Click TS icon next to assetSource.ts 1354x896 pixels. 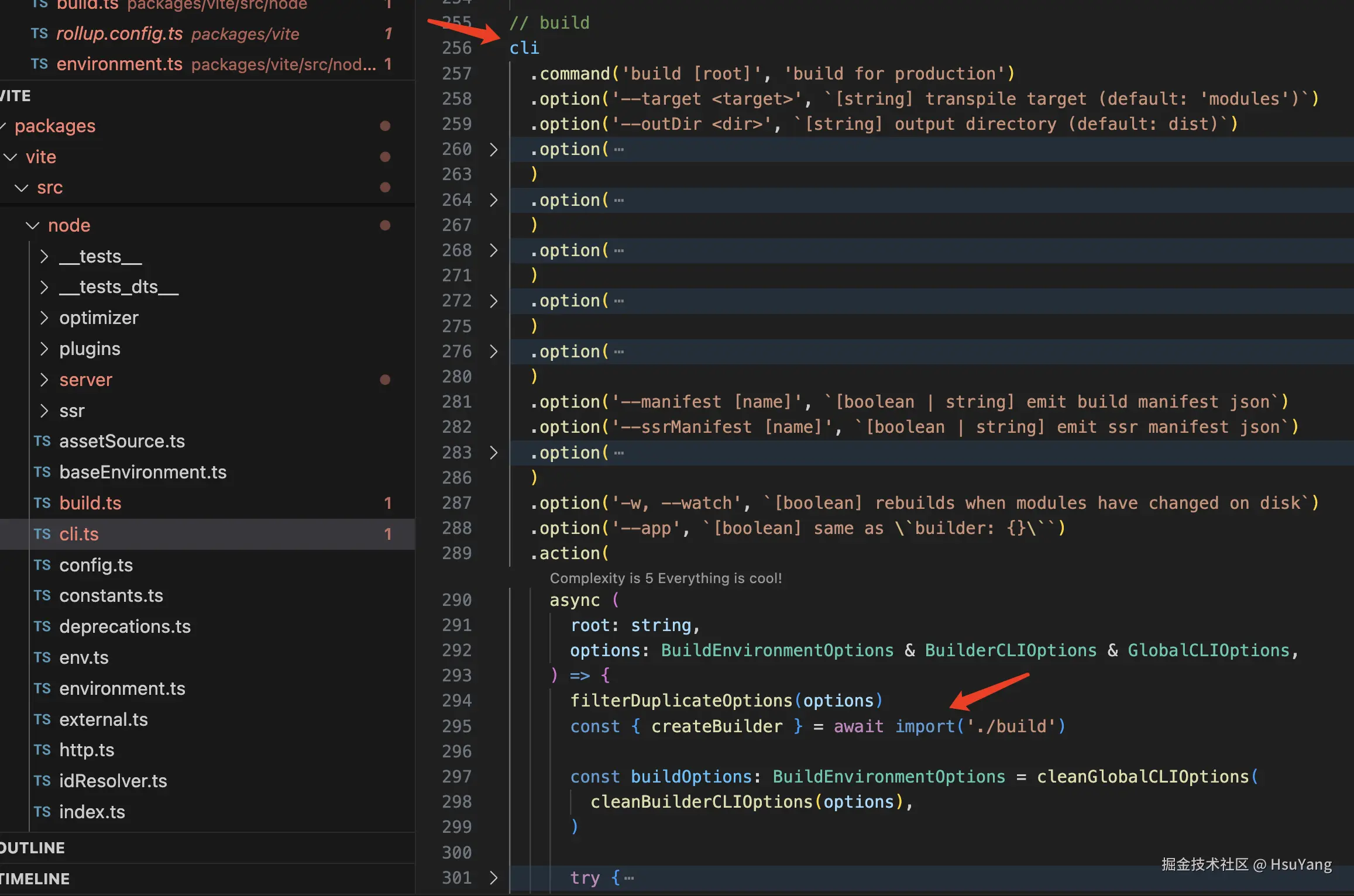[x=42, y=441]
